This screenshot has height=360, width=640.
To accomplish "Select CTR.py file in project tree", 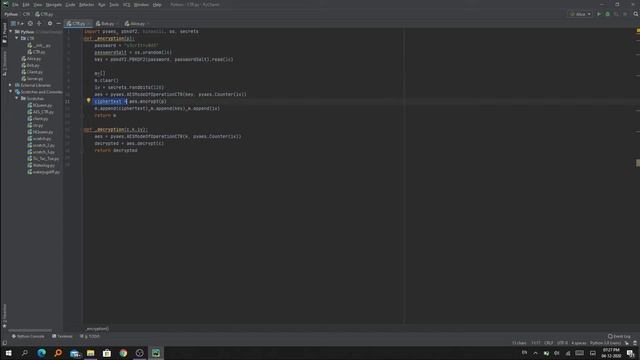I will [36, 52].
